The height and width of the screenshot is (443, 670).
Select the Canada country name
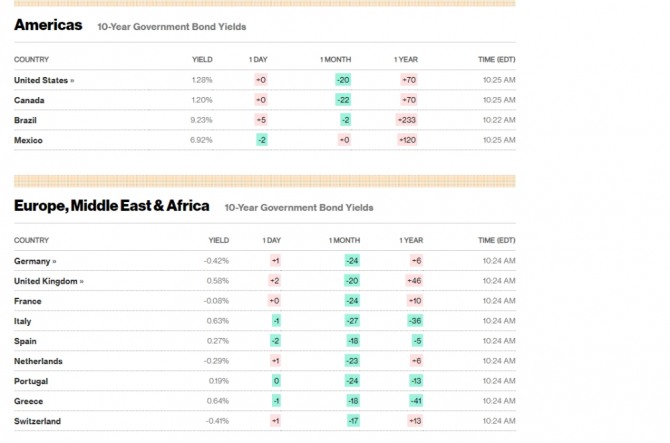pos(29,100)
